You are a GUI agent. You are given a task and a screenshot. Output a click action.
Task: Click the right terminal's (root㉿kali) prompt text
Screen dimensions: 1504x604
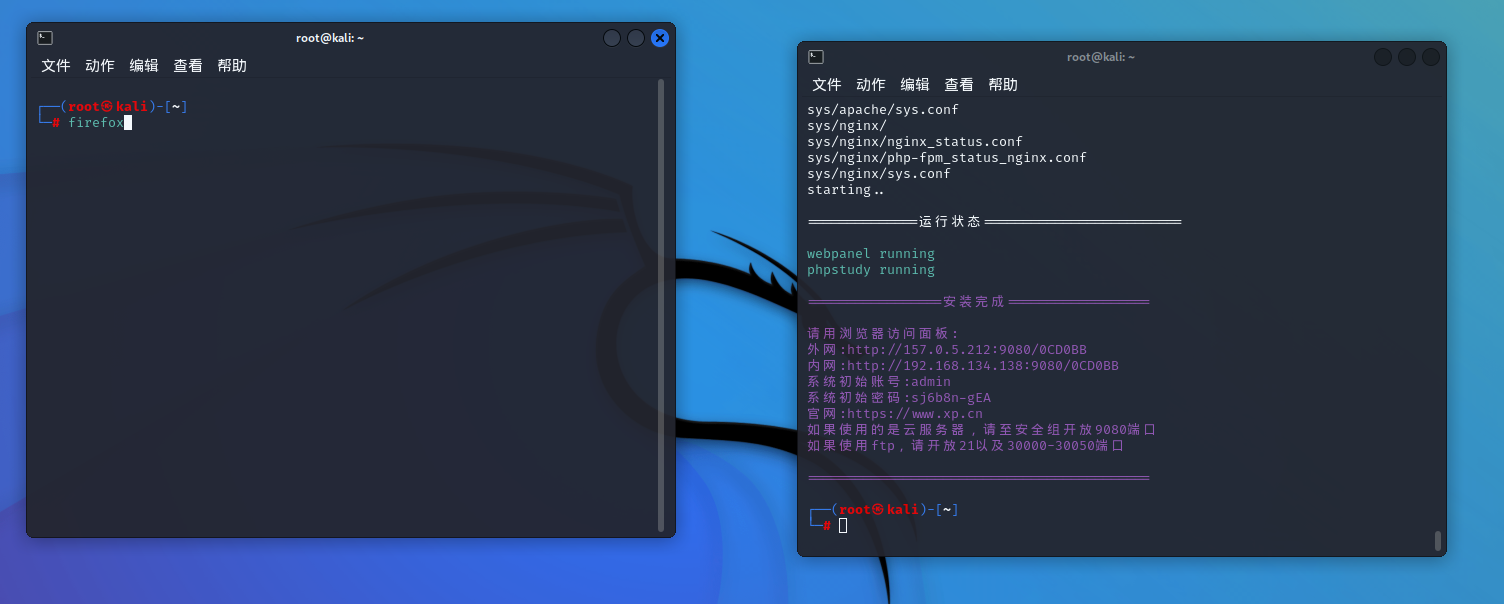pos(879,510)
